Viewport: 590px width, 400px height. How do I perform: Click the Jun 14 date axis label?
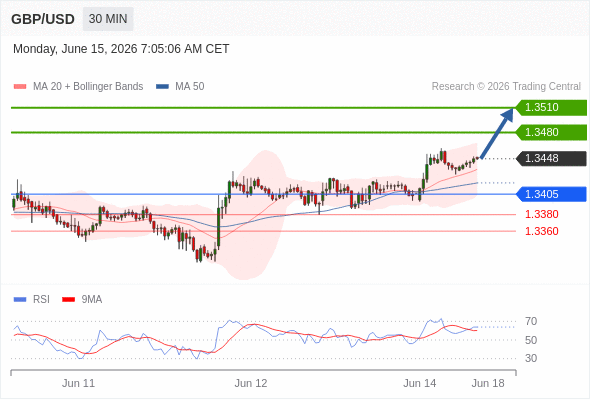420,383
